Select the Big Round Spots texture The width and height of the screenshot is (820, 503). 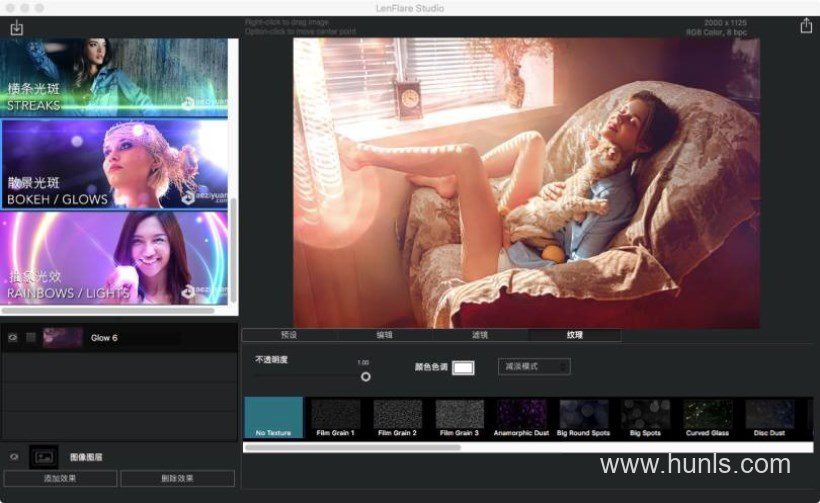pyautogui.click(x=584, y=417)
